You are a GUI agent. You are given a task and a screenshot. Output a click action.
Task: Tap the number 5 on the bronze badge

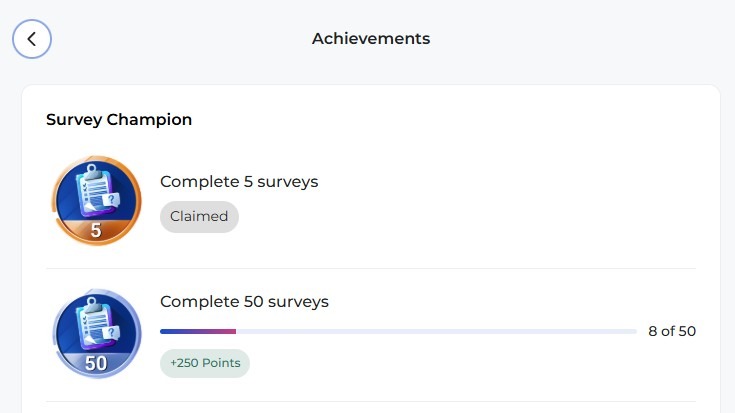click(x=96, y=230)
